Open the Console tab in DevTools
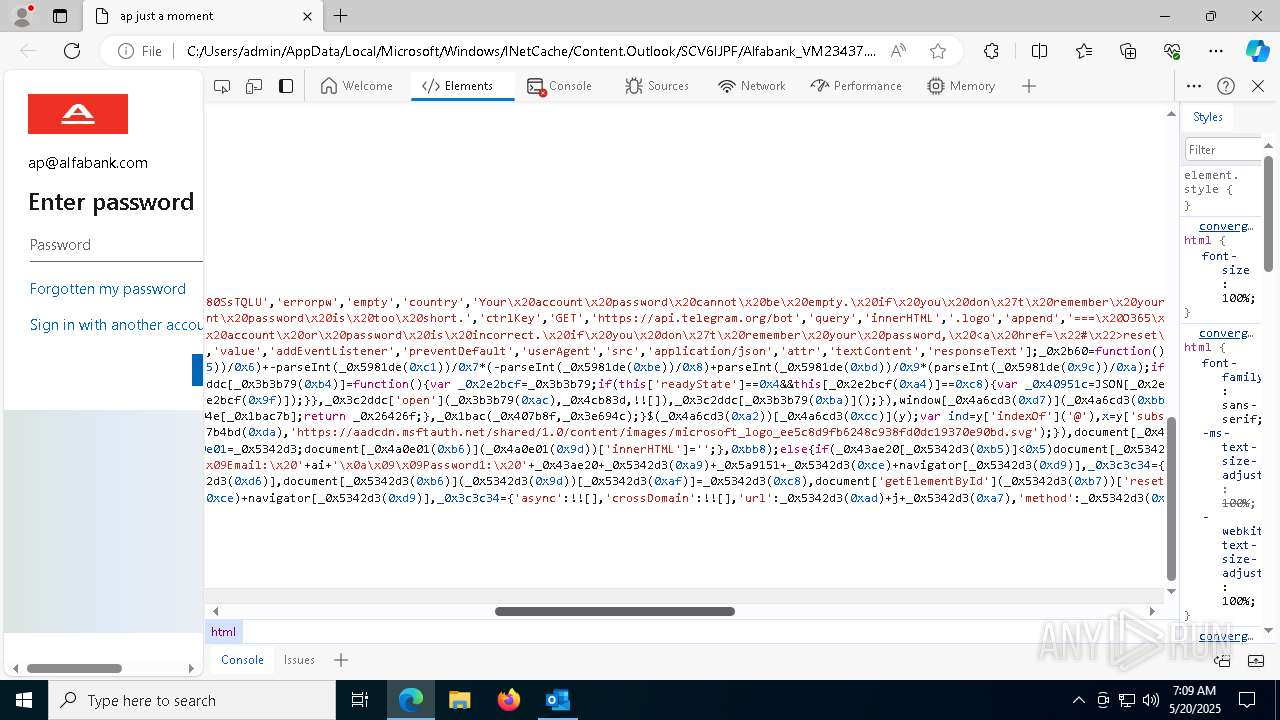The width and height of the screenshot is (1280, 720). [x=560, y=86]
